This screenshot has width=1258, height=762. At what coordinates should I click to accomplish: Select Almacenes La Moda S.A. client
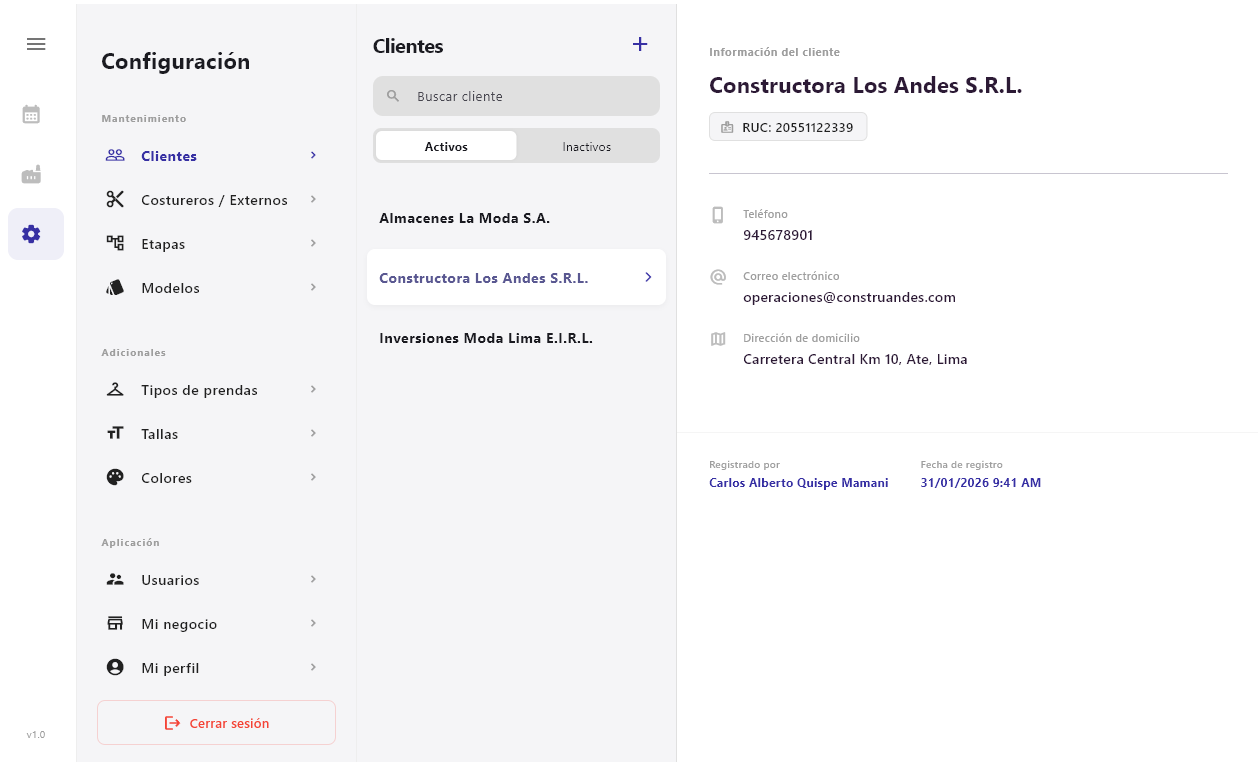(465, 218)
